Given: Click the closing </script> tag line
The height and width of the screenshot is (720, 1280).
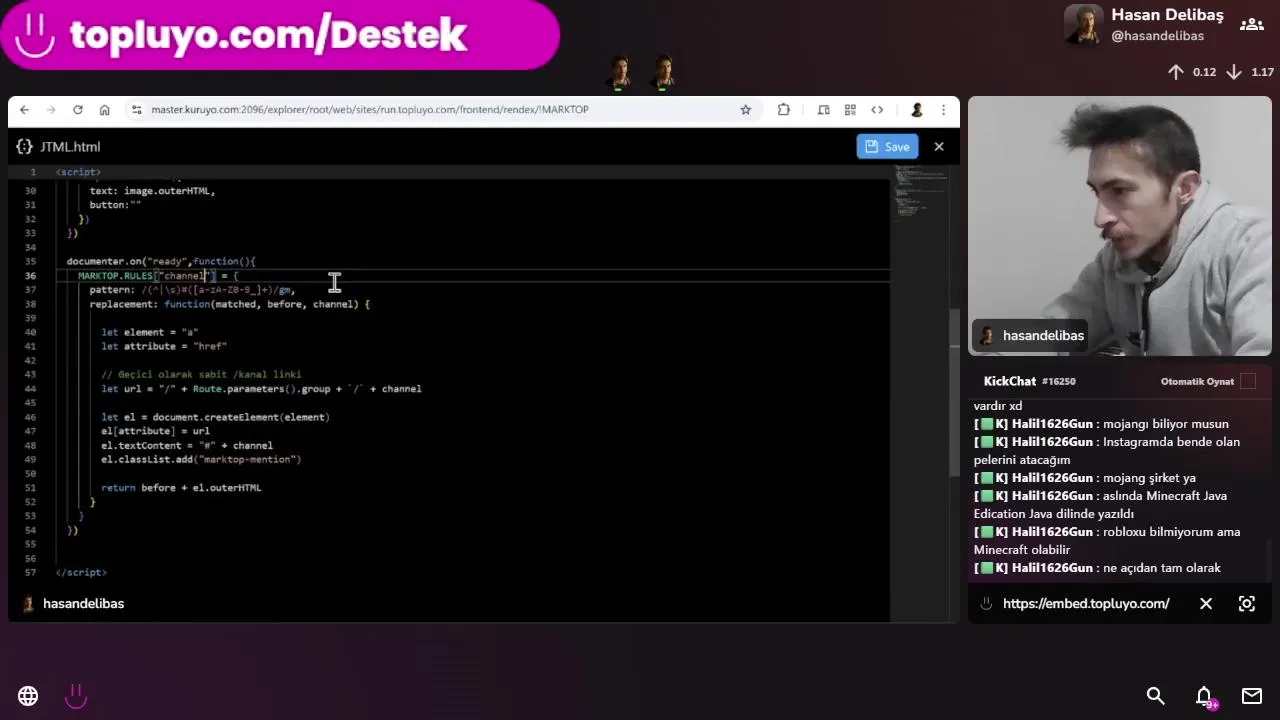Looking at the screenshot, I should (81, 573).
